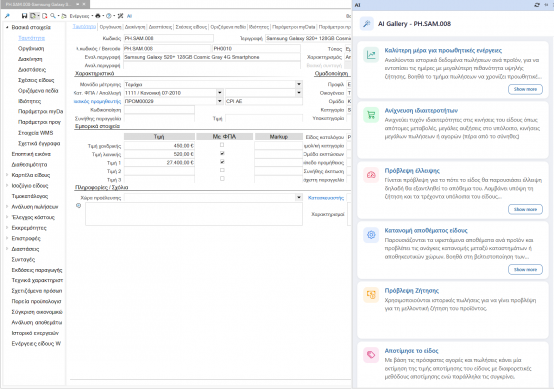
Task: Open the Ανίχνευση ιδιαιτεροτήτων card title
Action: (x=421, y=111)
